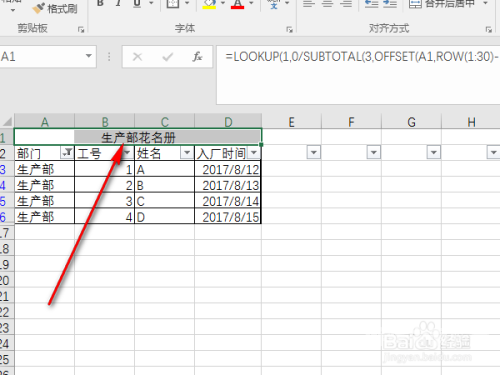Click the formula bar input field

point(358,75)
